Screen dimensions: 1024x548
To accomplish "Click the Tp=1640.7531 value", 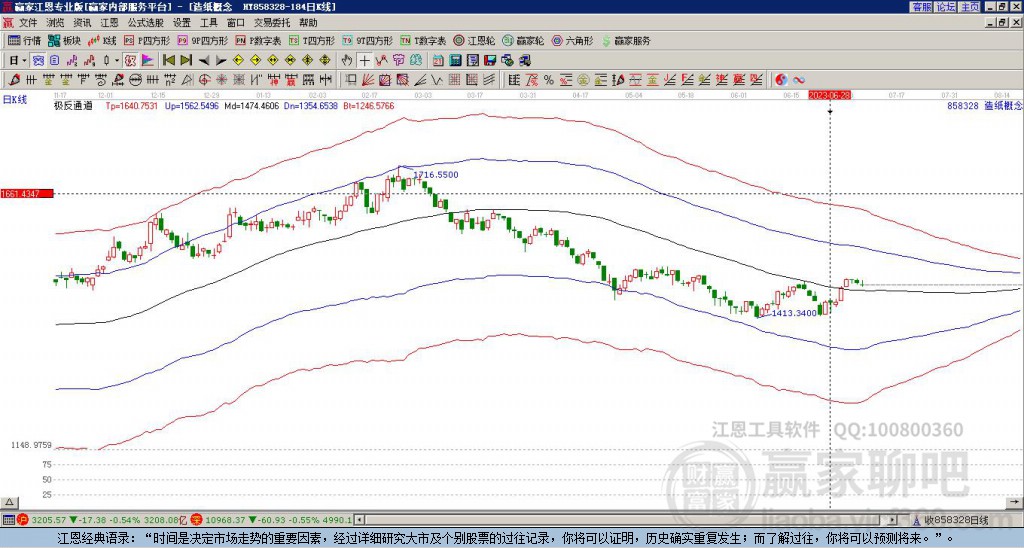I will click(x=131, y=105).
